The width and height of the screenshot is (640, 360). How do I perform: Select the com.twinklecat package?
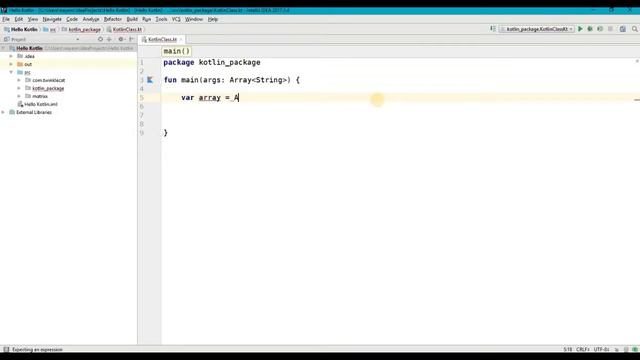[x=48, y=80]
